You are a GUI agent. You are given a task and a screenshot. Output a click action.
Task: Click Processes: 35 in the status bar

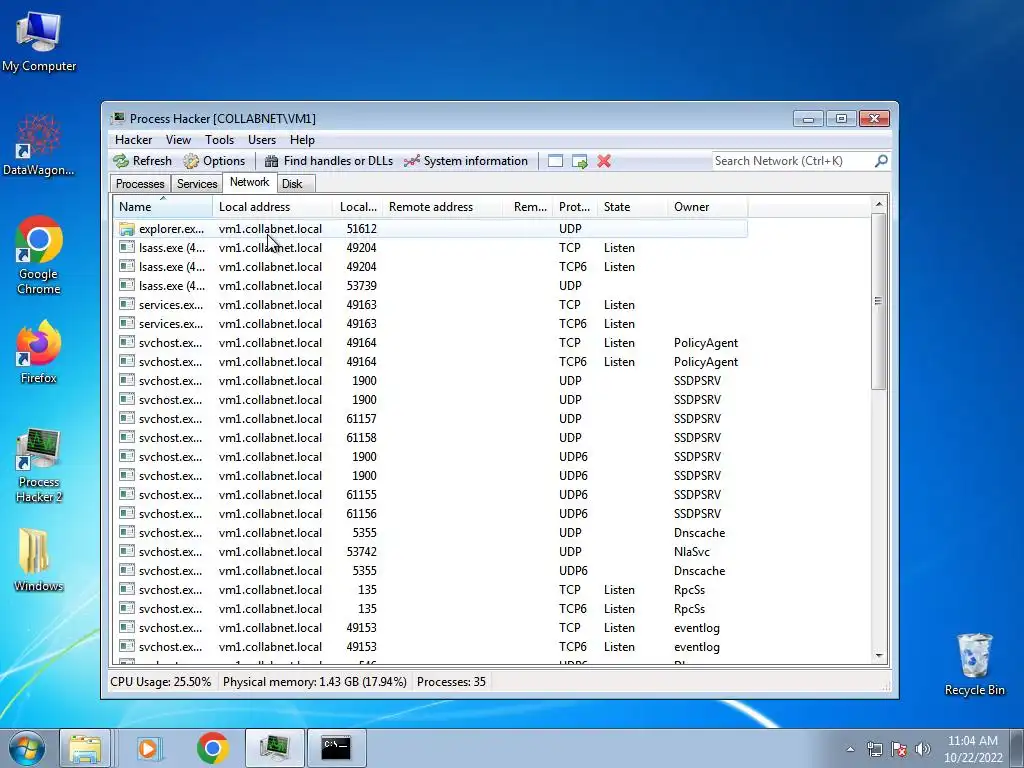(451, 682)
